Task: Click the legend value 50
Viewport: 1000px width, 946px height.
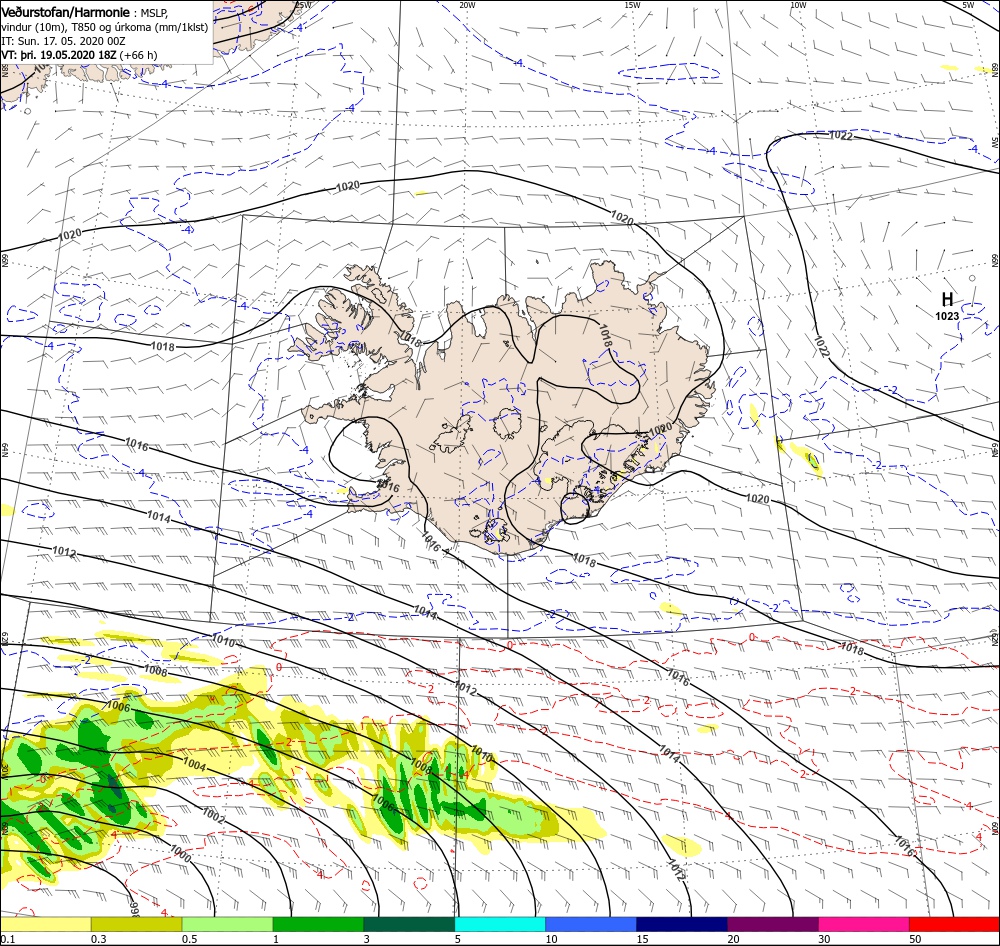Action: coord(915,939)
